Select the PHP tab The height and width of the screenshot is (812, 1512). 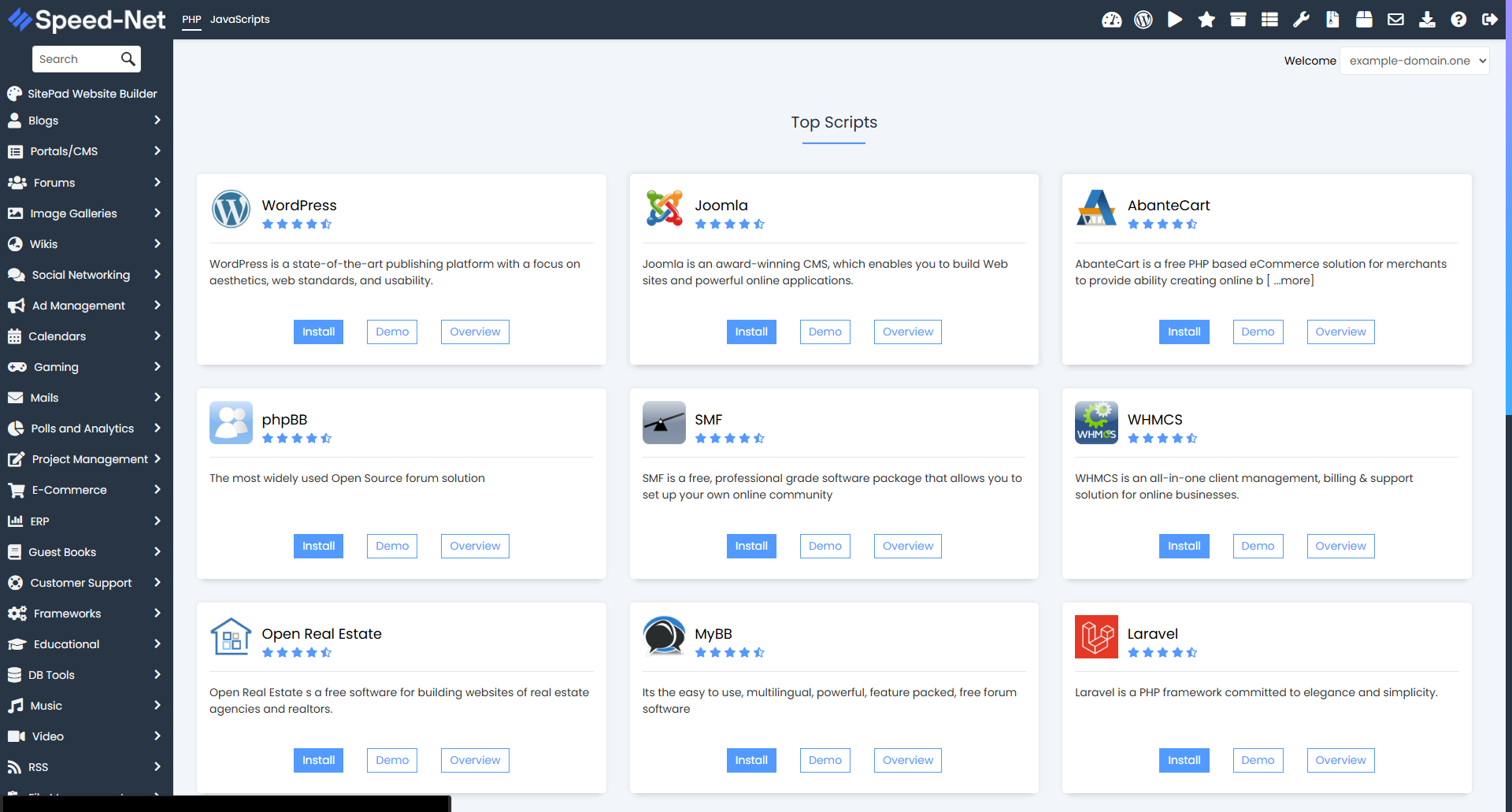[x=191, y=20]
